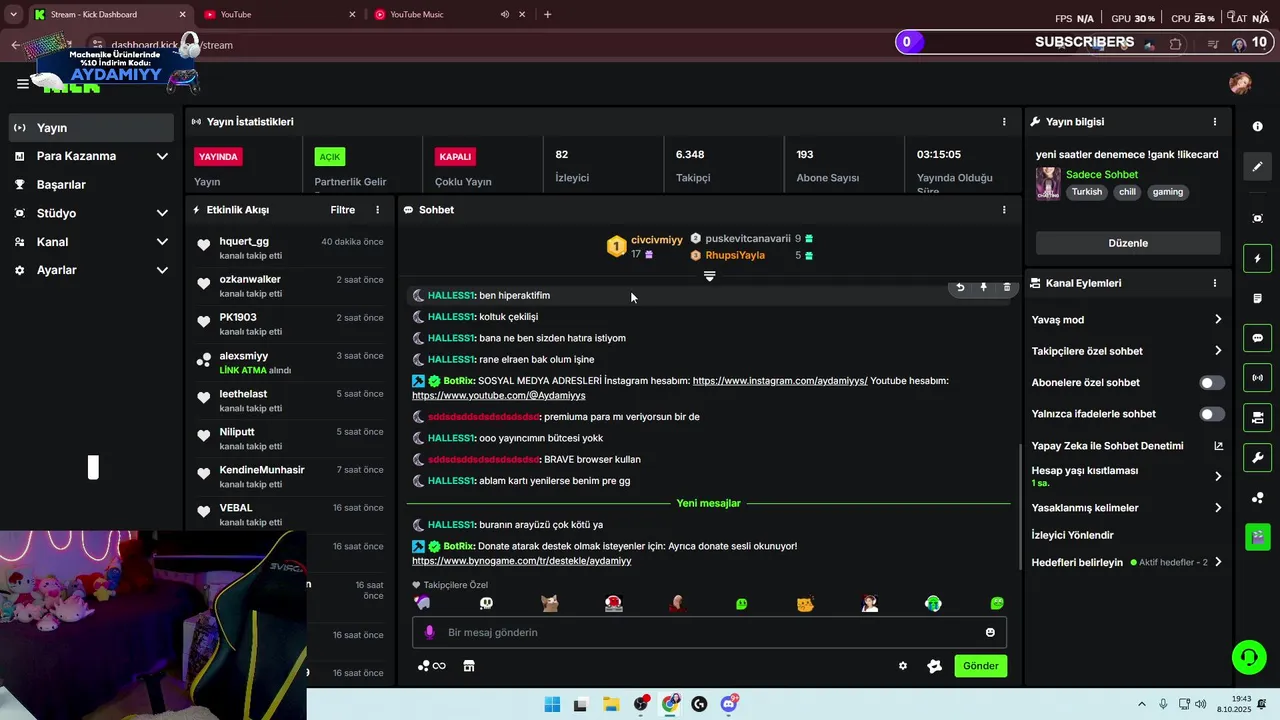Viewport: 1280px width, 720px height.
Task: Open the shop icon below message box
Action: (468, 666)
